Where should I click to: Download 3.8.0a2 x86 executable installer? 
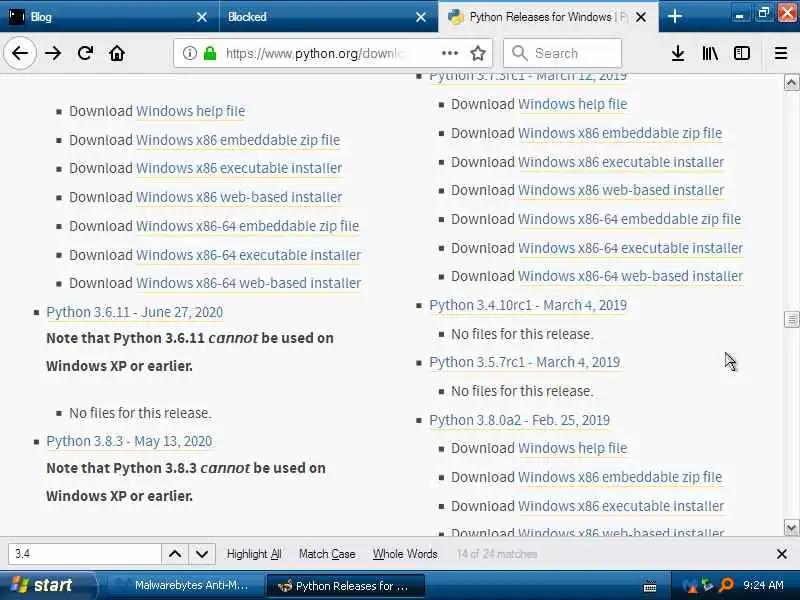coord(621,506)
